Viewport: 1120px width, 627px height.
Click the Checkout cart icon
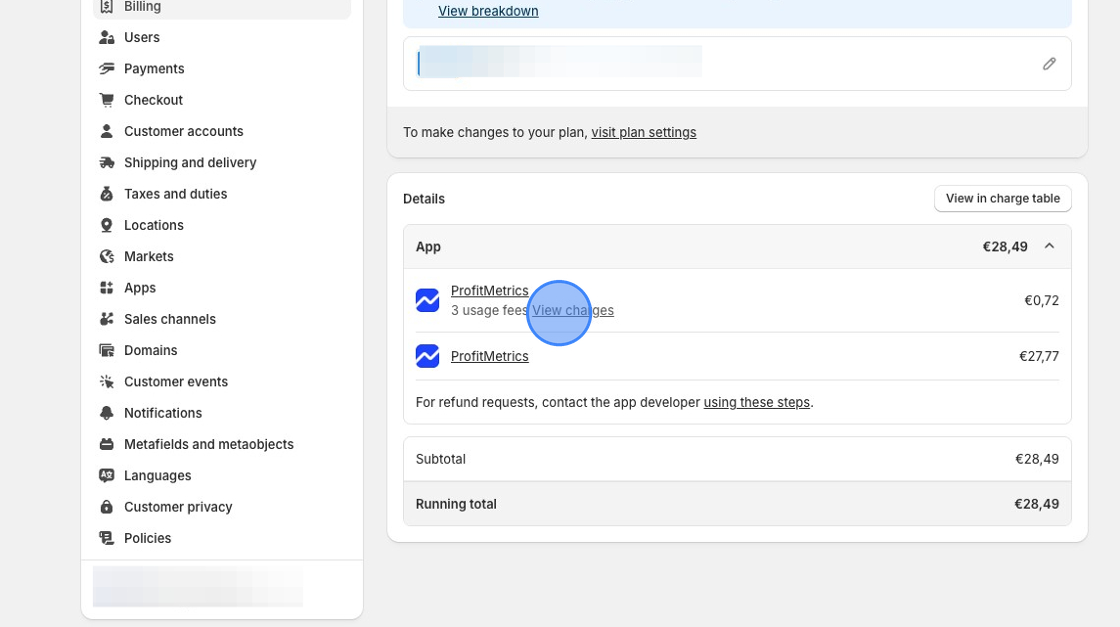click(106, 100)
